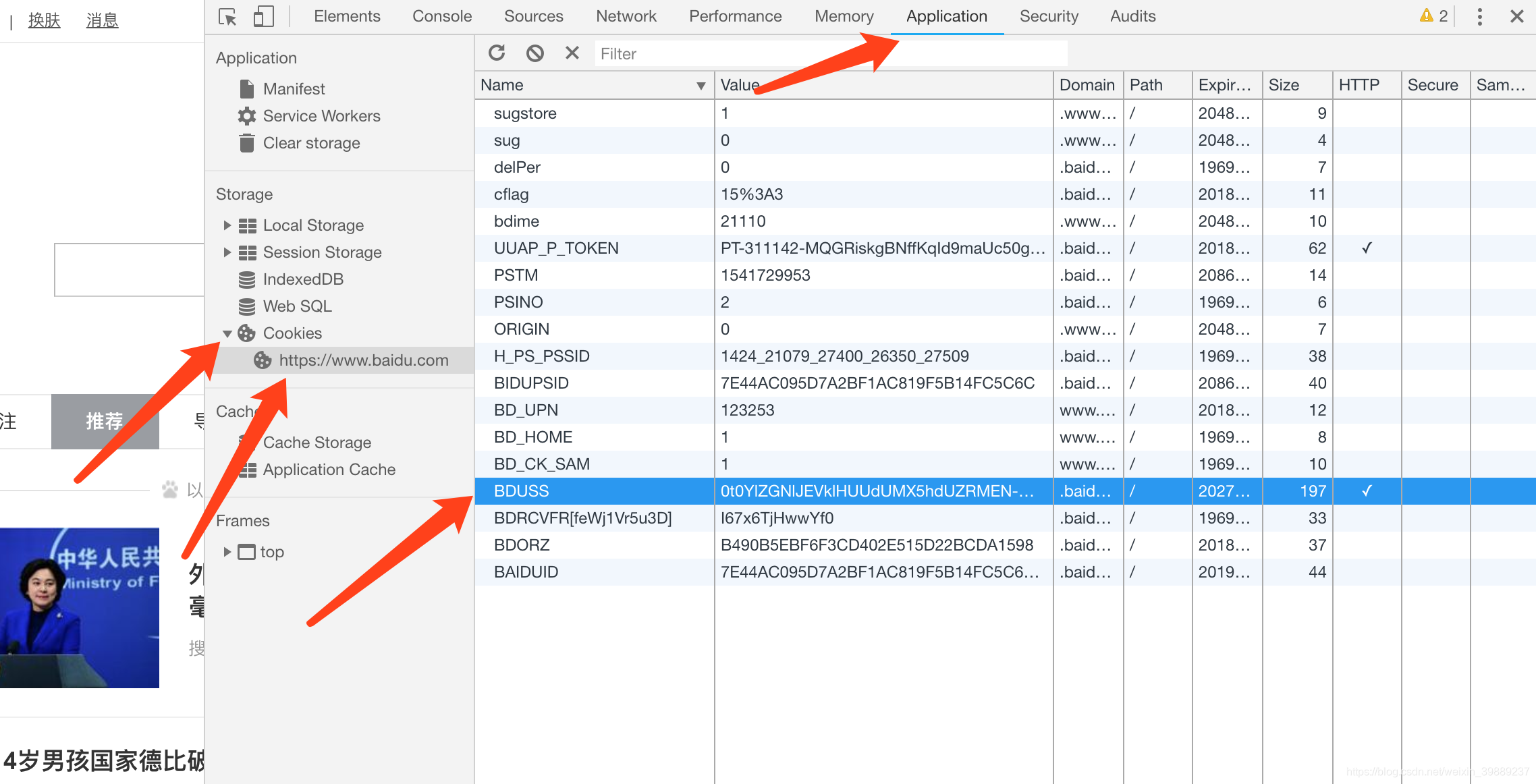This screenshot has width=1536, height=784.
Task: Select Clear storage trash item
Action: click(311, 143)
